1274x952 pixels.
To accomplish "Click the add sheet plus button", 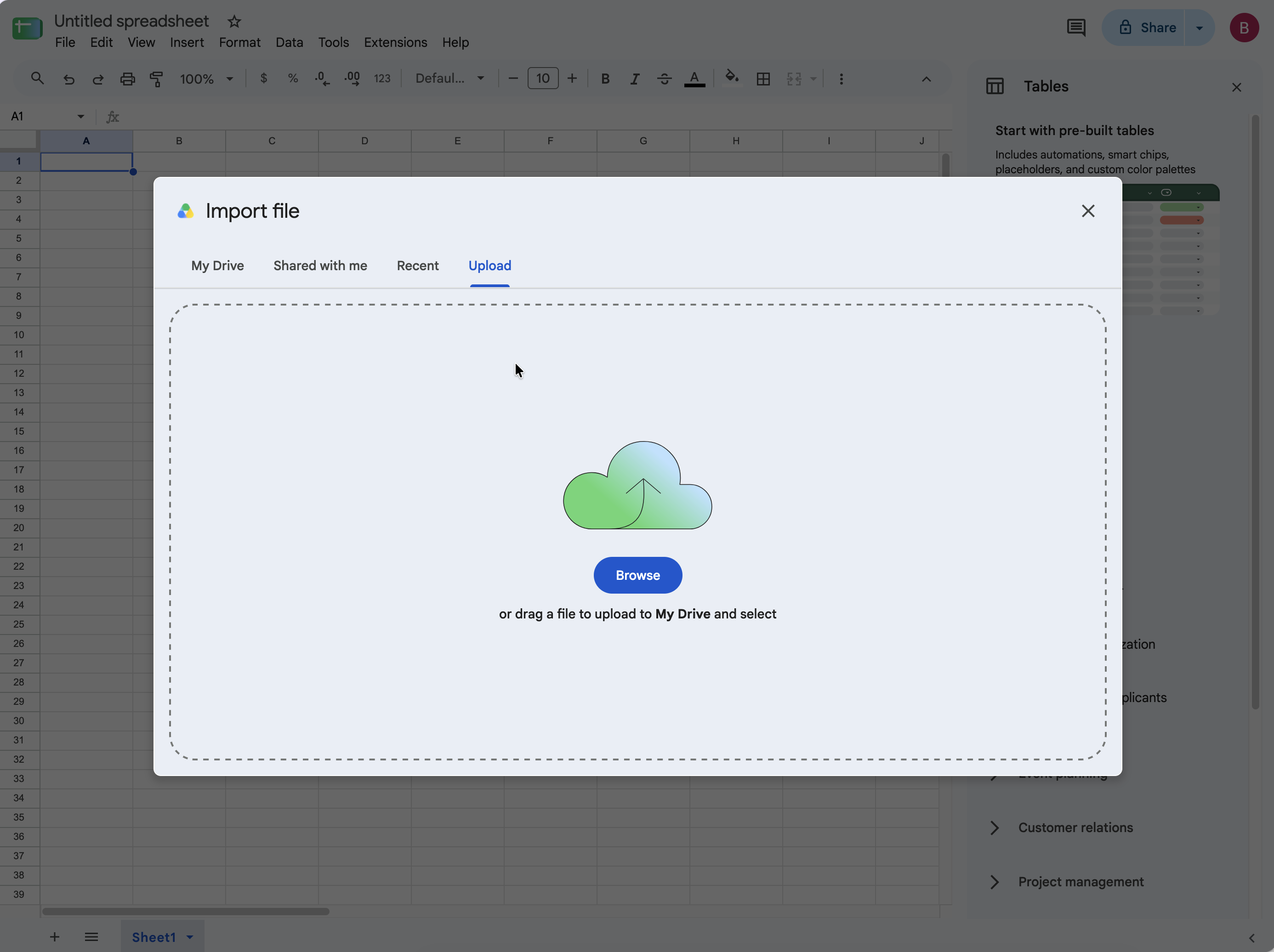I will pos(55,937).
